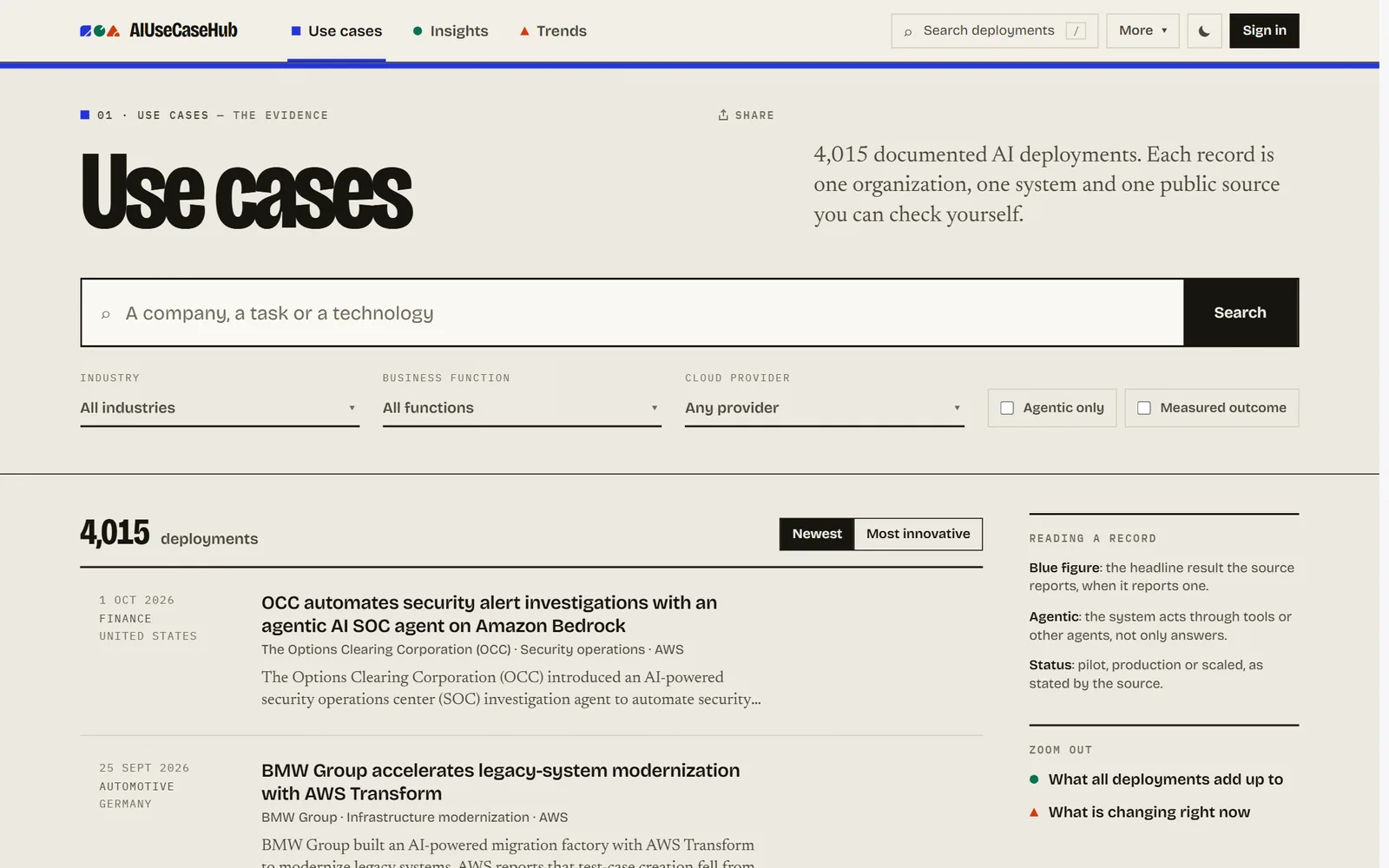Image resolution: width=1389 pixels, height=868 pixels.
Task: Go to the Trends tab
Action: click(553, 31)
